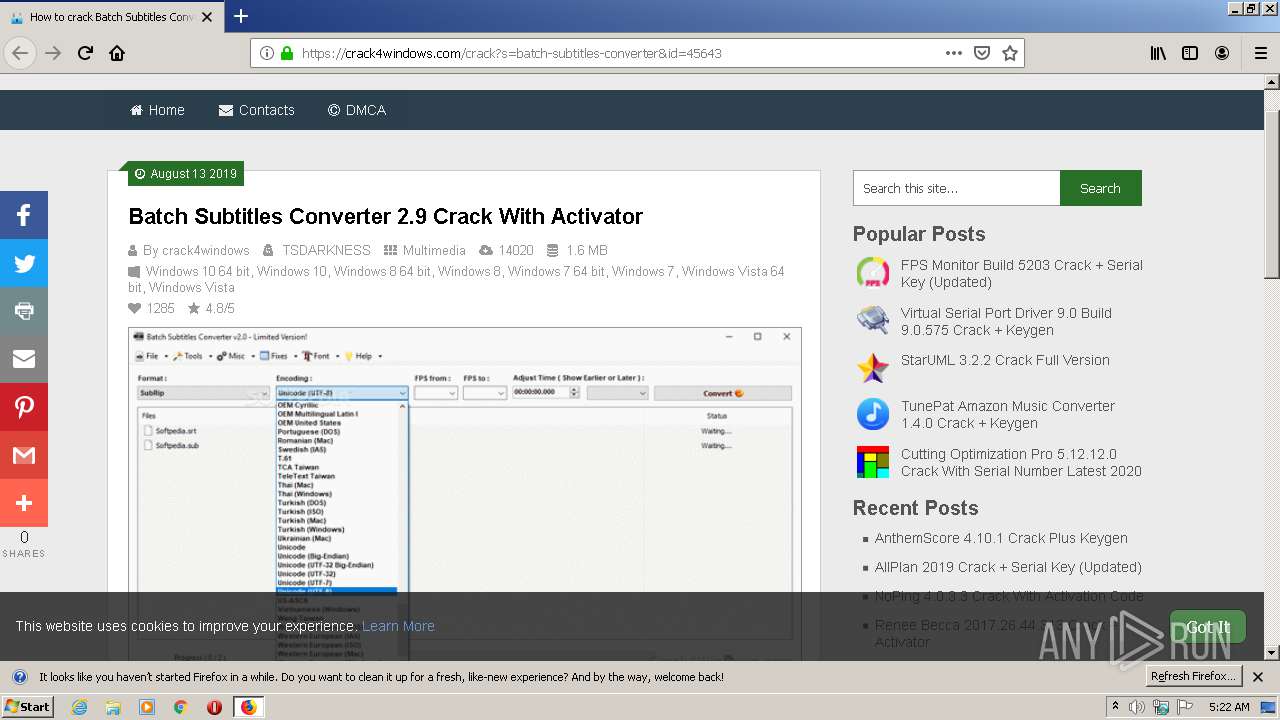Click the Batch Subtitles Converter screenshot image
1280x720 pixels.
pyautogui.click(x=465, y=493)
